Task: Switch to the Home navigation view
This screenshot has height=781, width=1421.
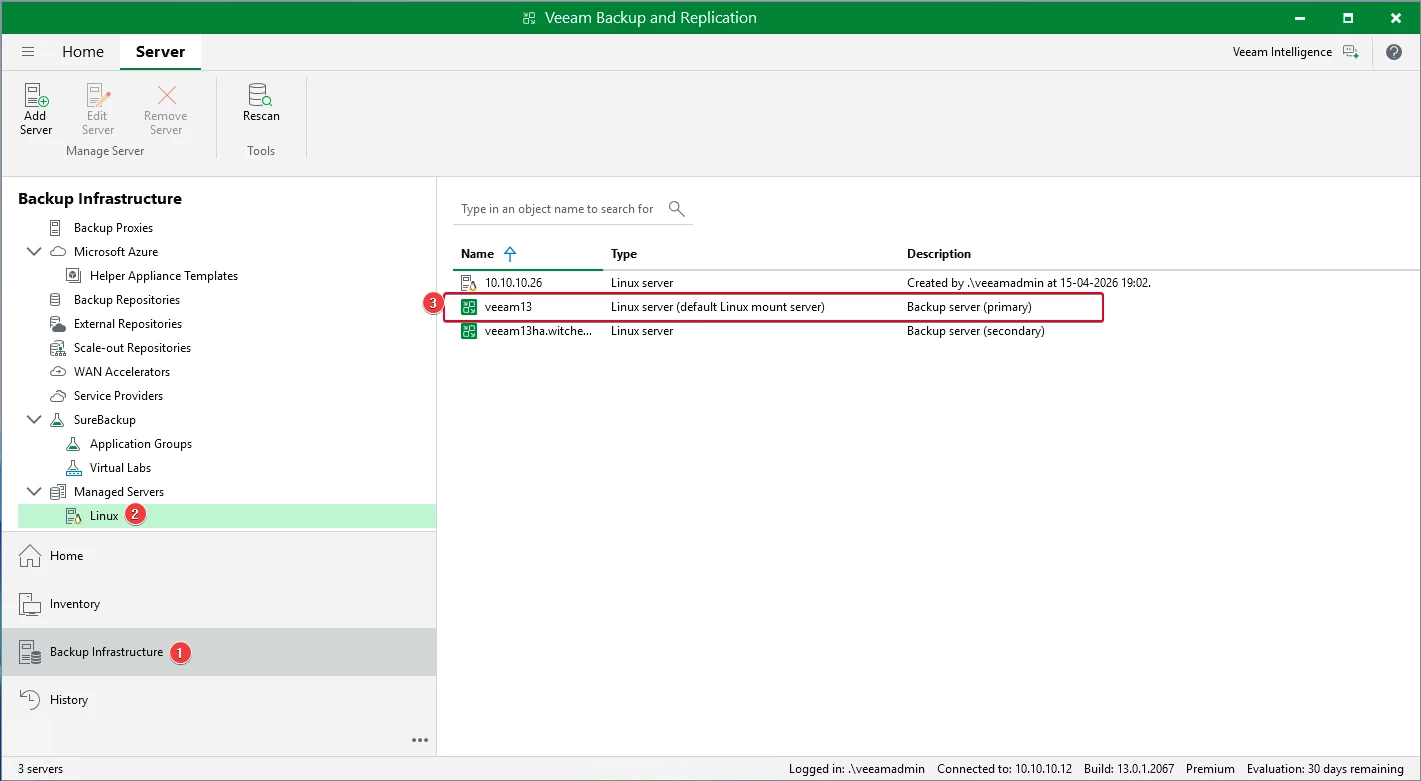Action: [218, 556]
